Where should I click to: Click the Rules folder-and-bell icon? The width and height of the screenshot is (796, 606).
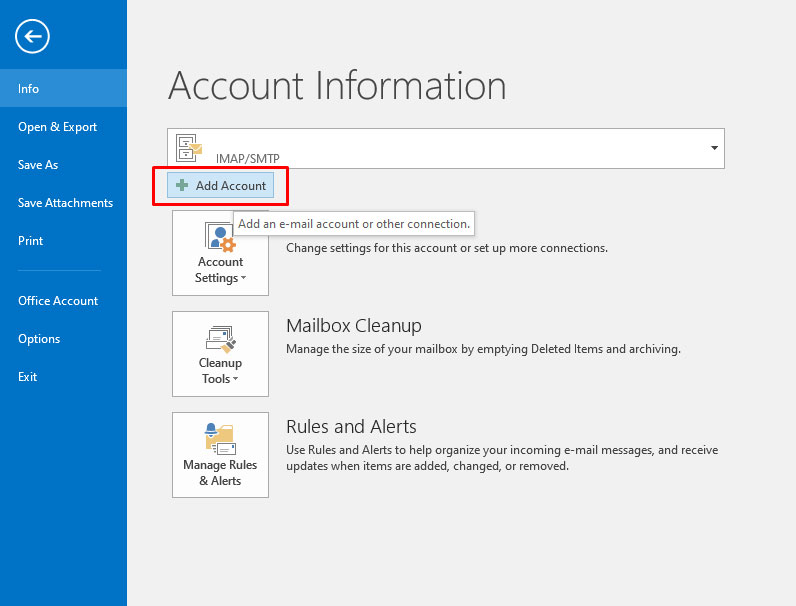[220, 439]
